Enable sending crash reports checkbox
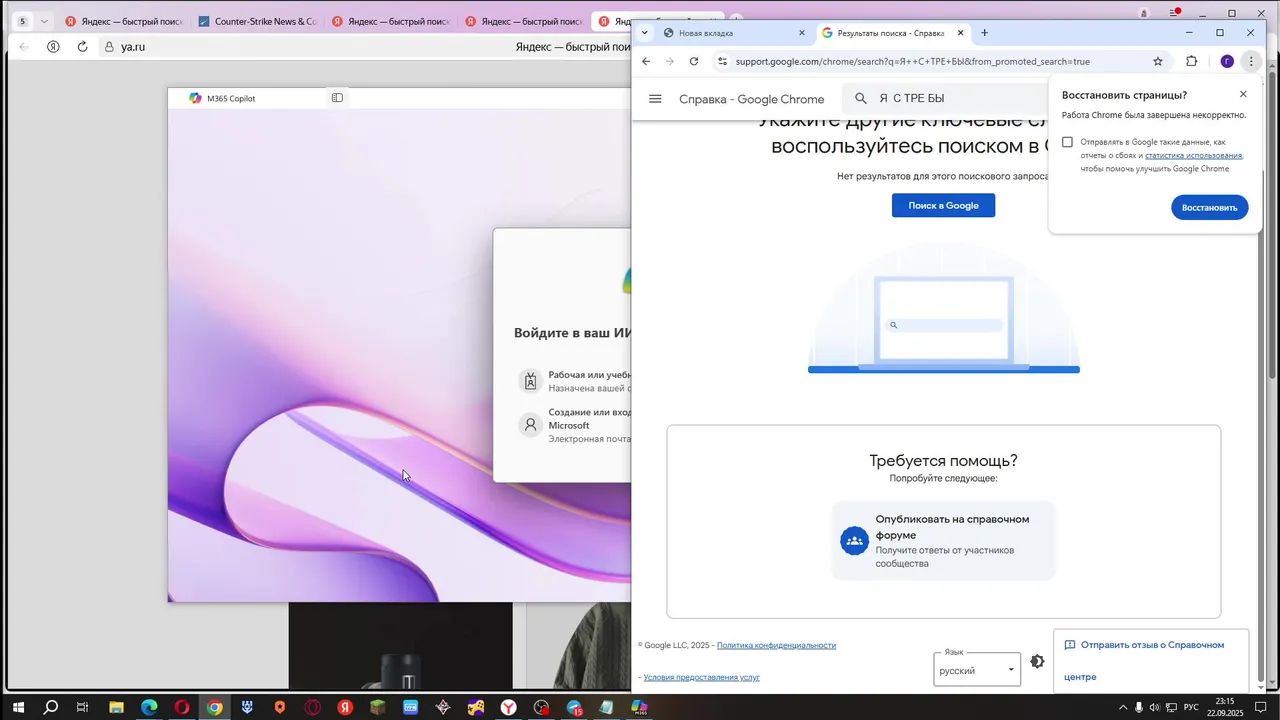The width and height of the screenshot is (1280, 720). [1067, 142]
